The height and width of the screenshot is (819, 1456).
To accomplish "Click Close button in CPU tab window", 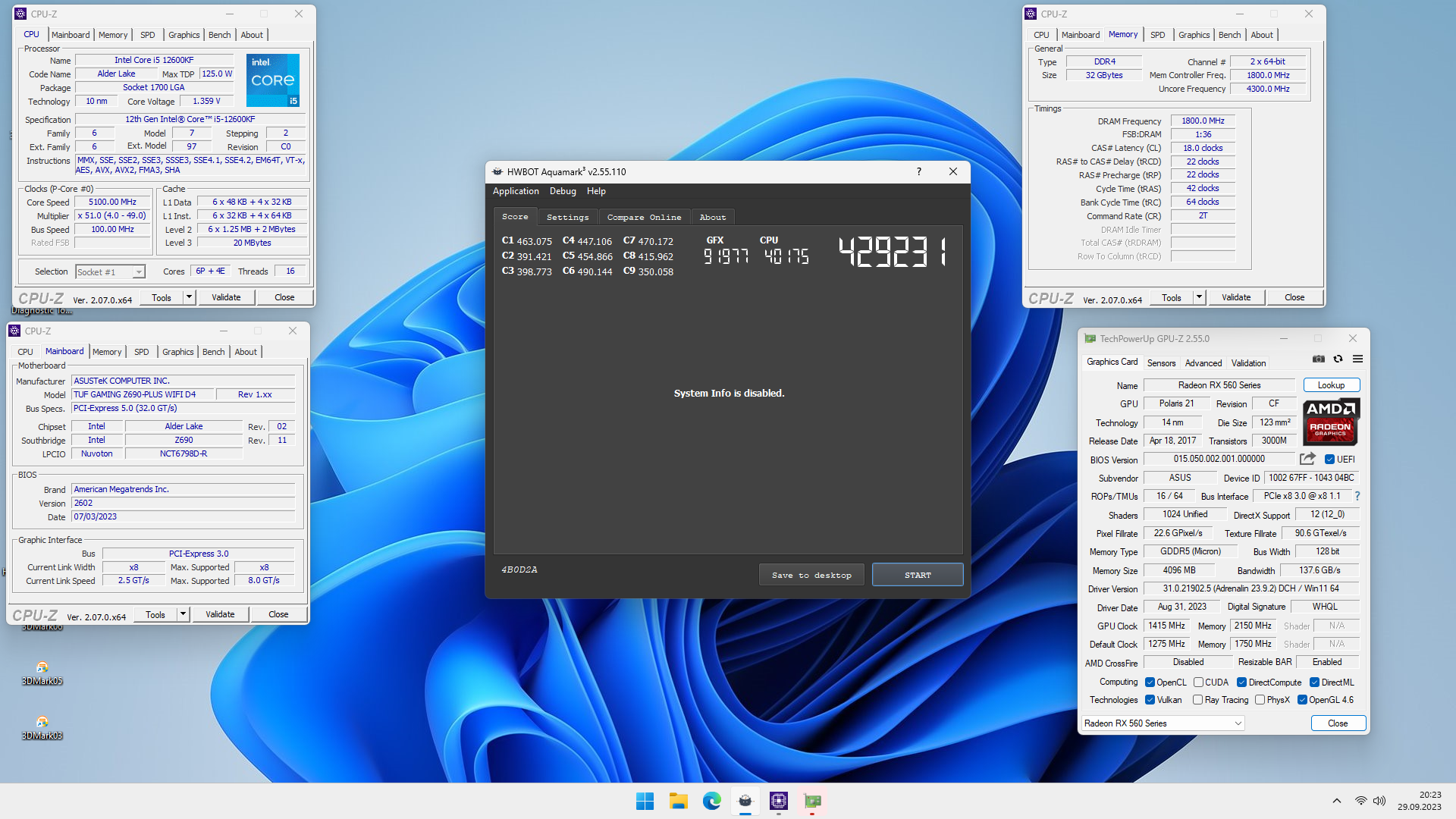I will [284, 297].
